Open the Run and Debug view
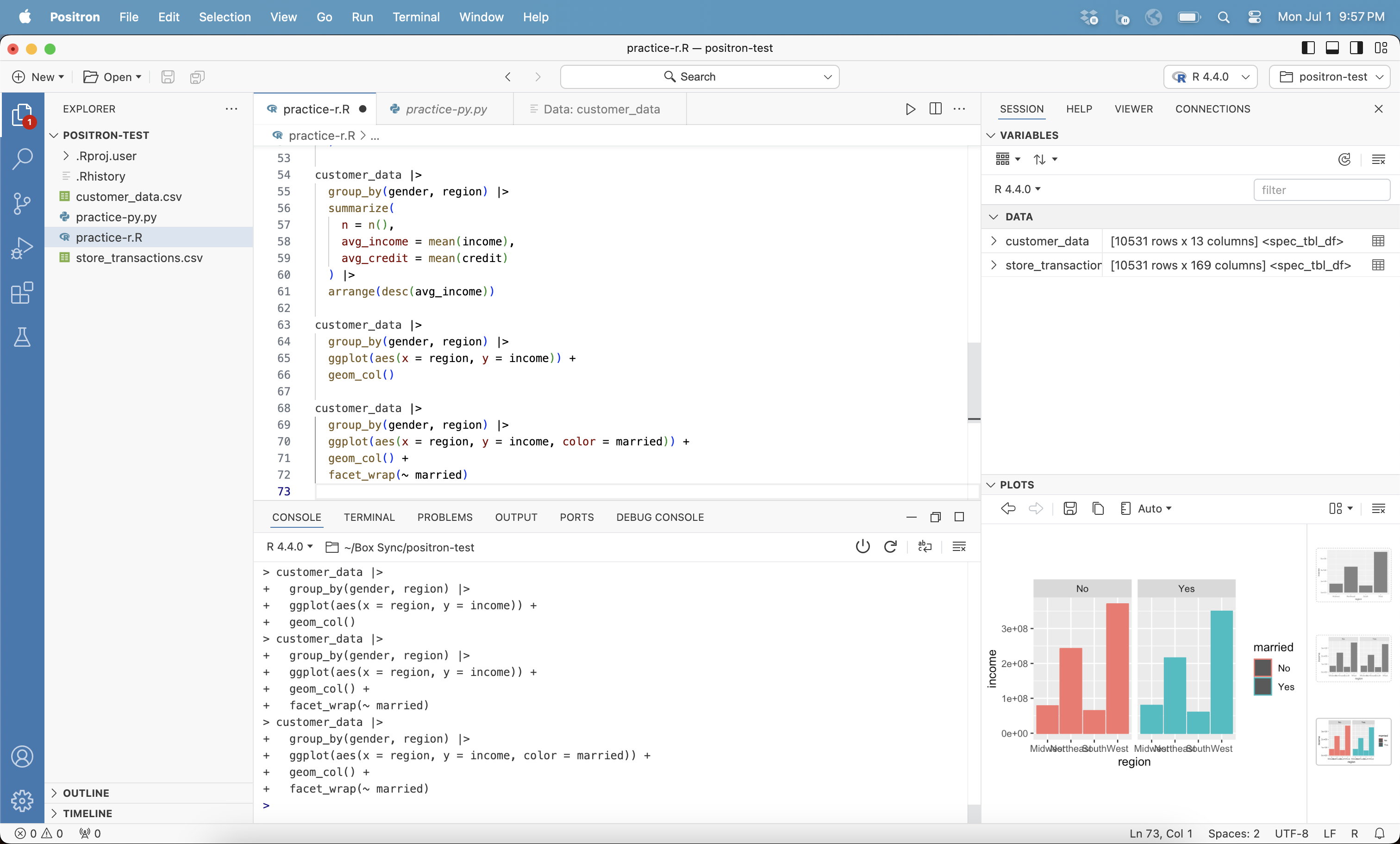The image size is (1400, 844). coord(22,248)
